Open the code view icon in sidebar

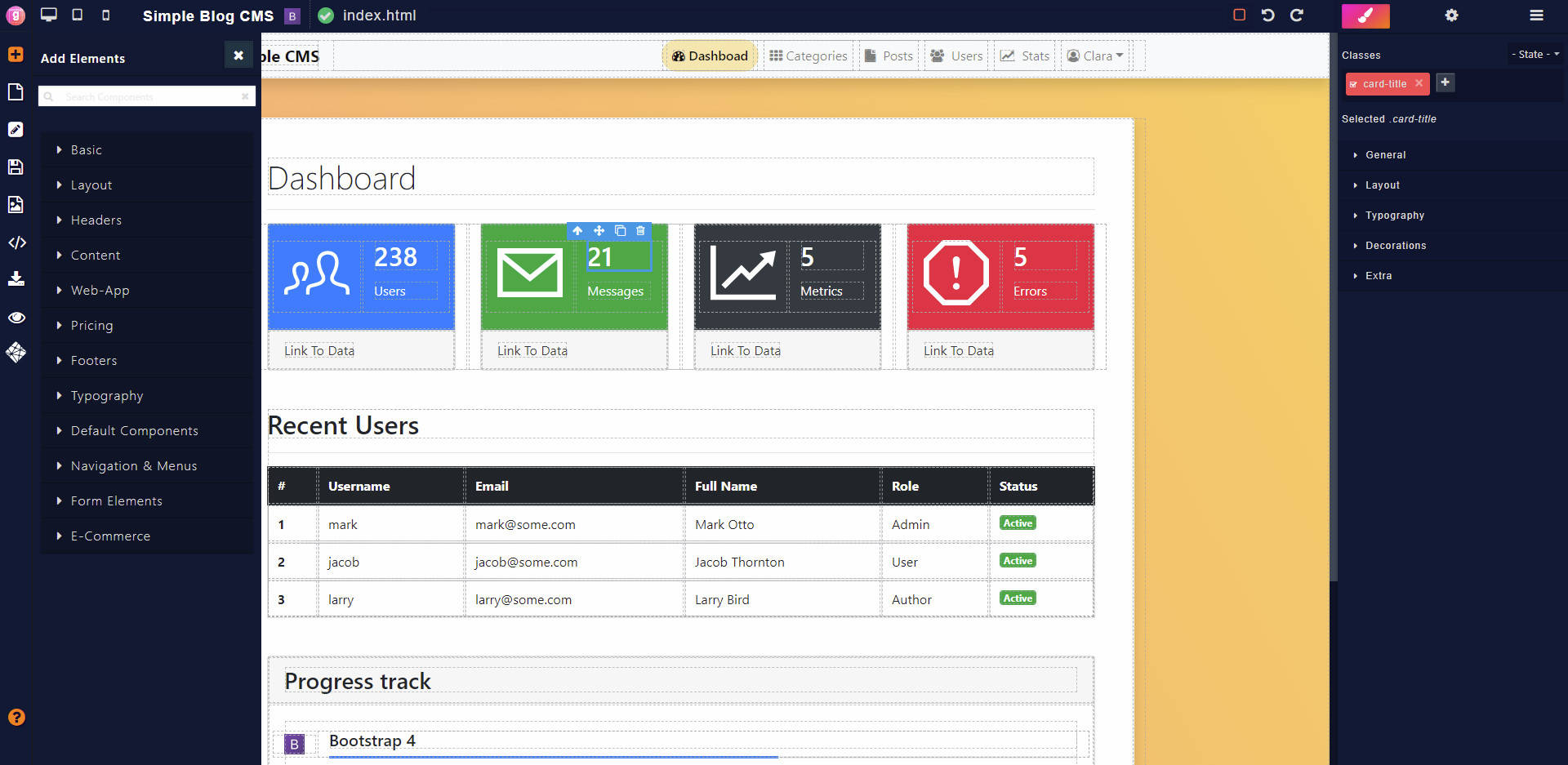(x=15, y=242)
